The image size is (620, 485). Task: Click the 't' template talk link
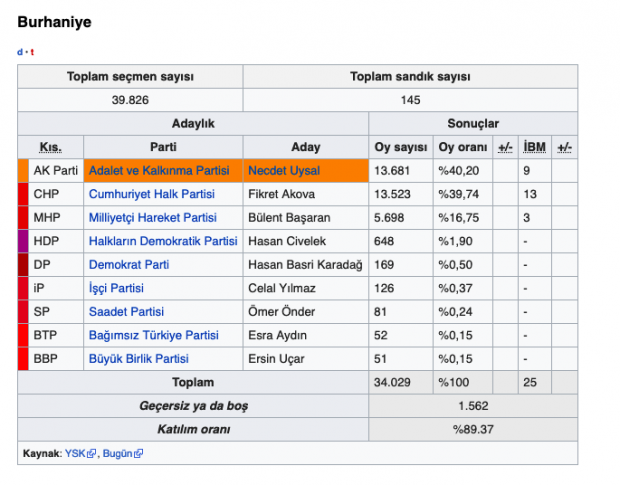[x=32, y=52]
